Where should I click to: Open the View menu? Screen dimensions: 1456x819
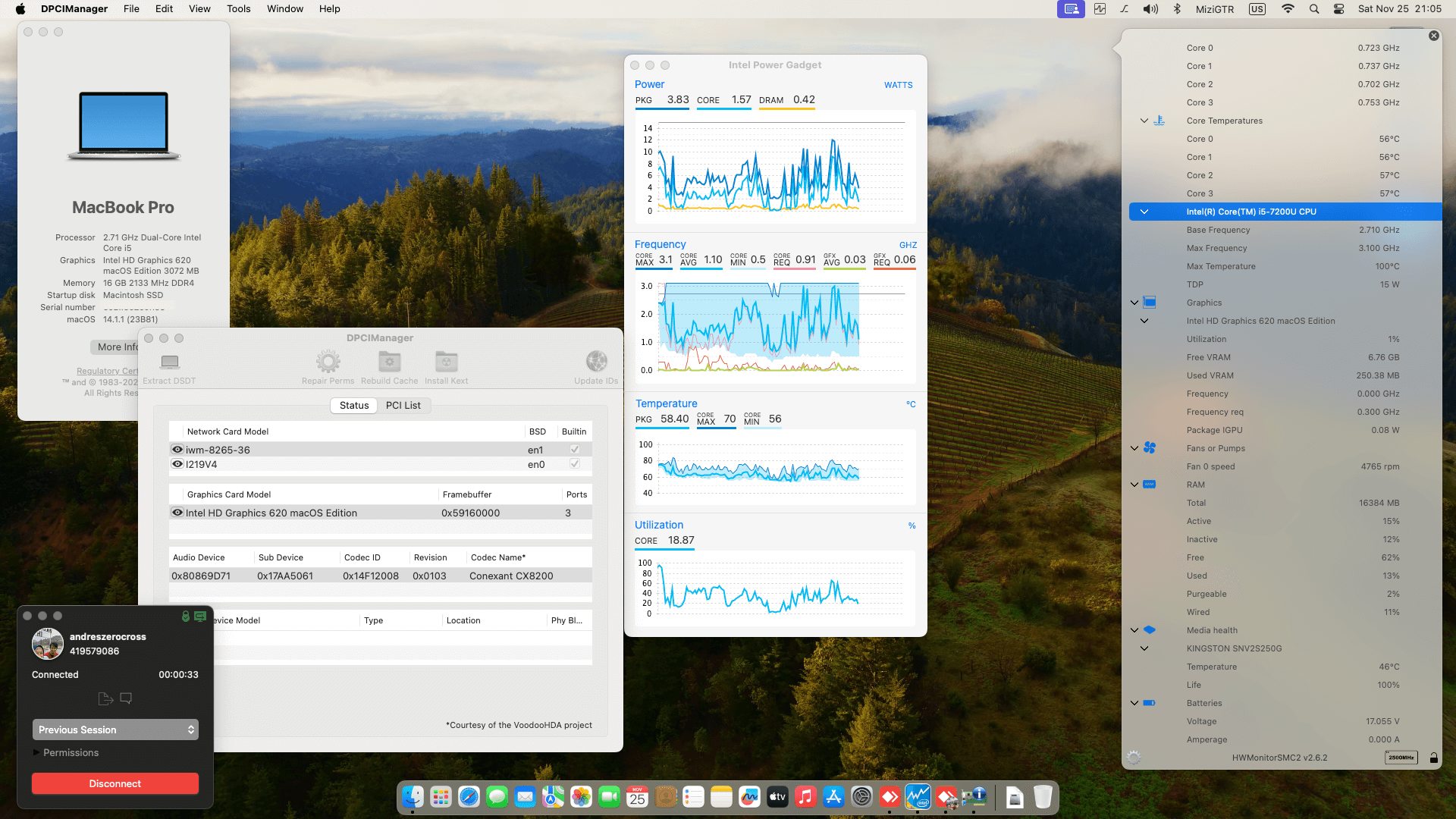pos(199,9)
